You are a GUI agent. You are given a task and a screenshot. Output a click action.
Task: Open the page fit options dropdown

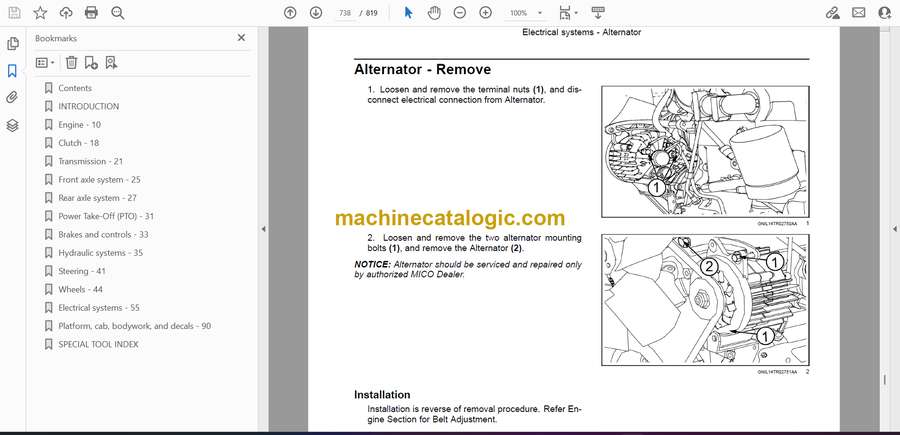tap(567, 13)
